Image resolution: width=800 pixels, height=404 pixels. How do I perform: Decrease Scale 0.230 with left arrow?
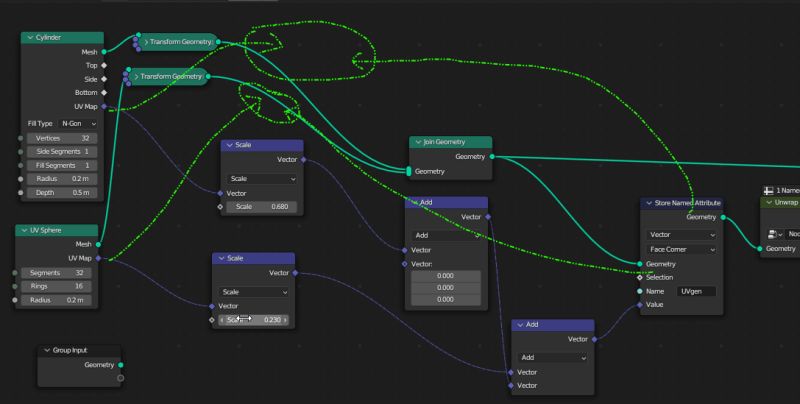click(222, 320)
